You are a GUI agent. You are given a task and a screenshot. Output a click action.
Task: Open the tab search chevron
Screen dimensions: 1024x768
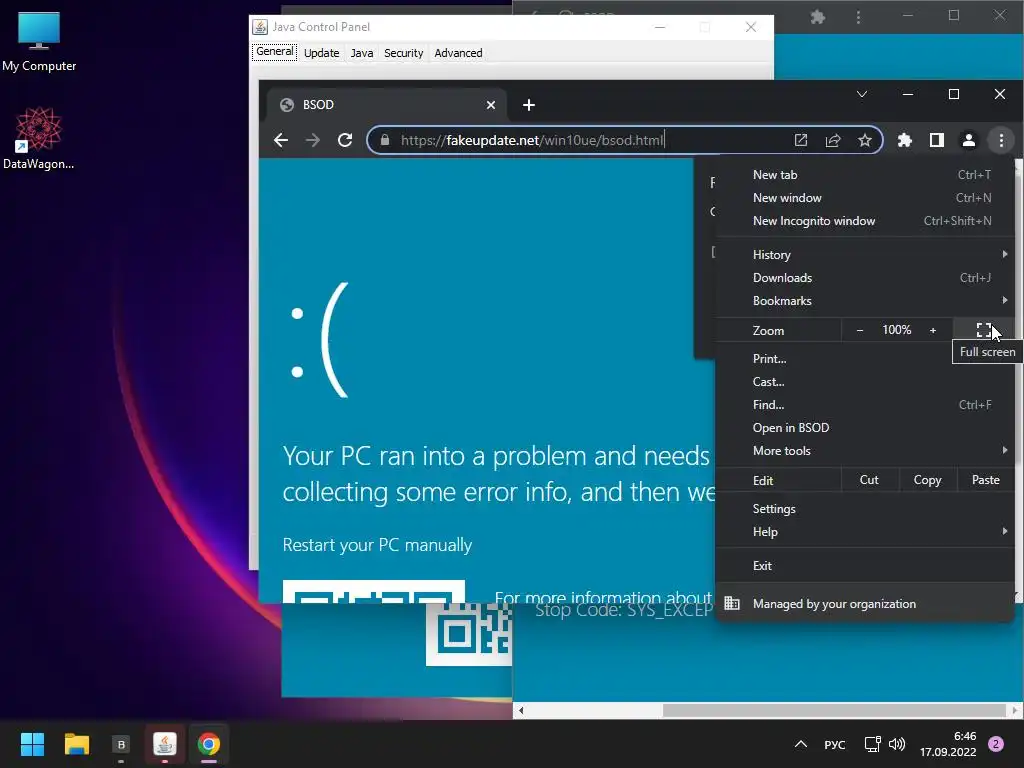pyautogui.click(x=862, y=95)
